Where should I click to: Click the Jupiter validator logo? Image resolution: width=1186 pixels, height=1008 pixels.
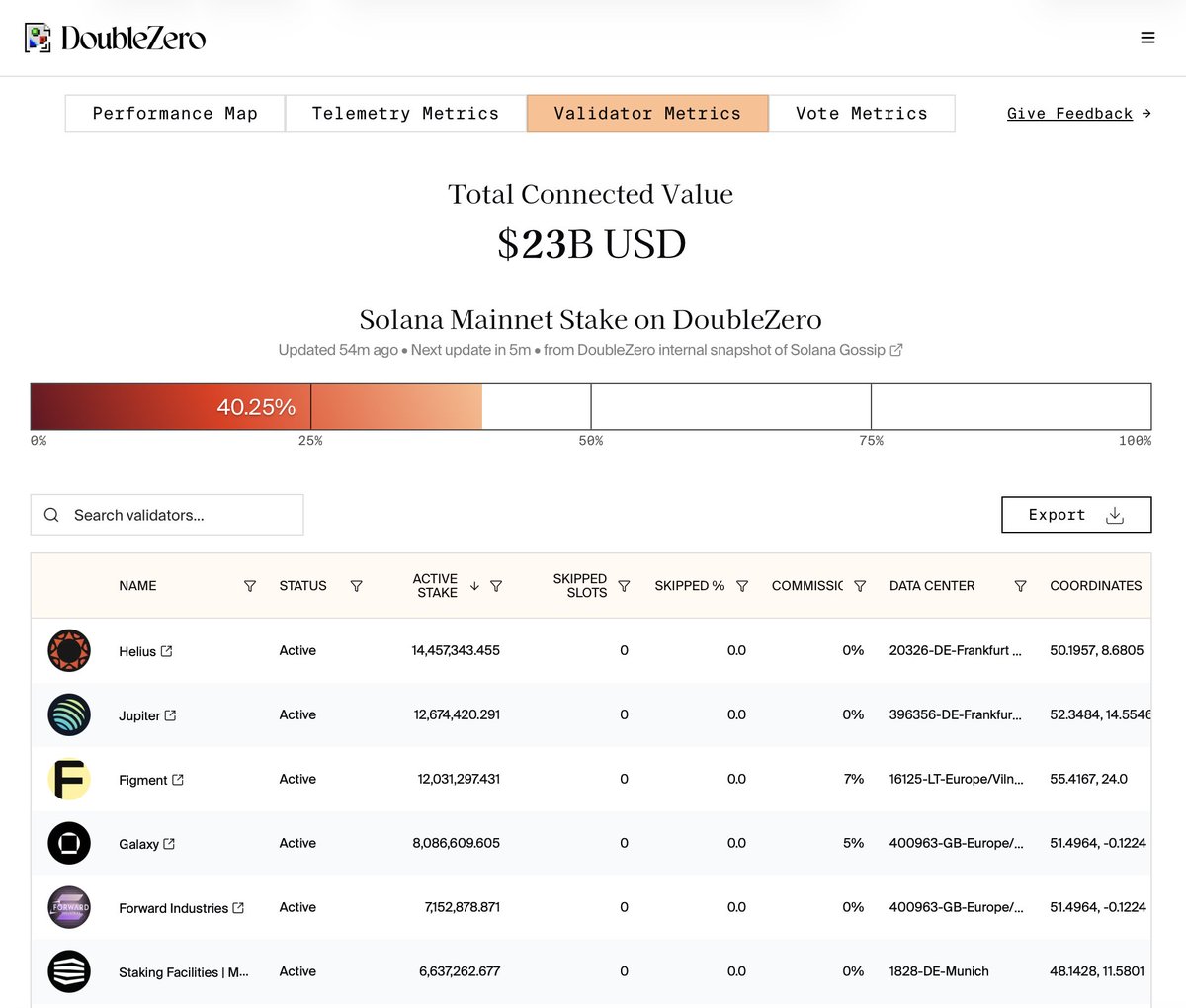click(69, 714)
